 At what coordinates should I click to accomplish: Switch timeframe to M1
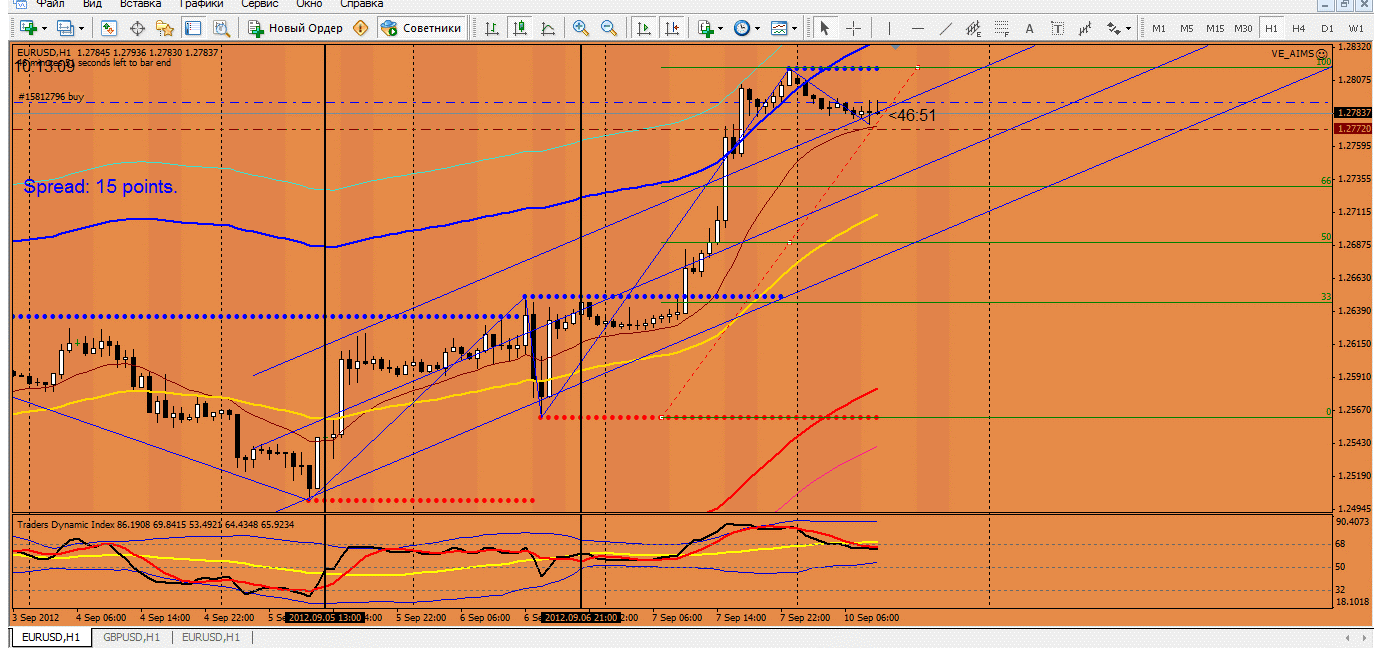tap(1158, 28)
